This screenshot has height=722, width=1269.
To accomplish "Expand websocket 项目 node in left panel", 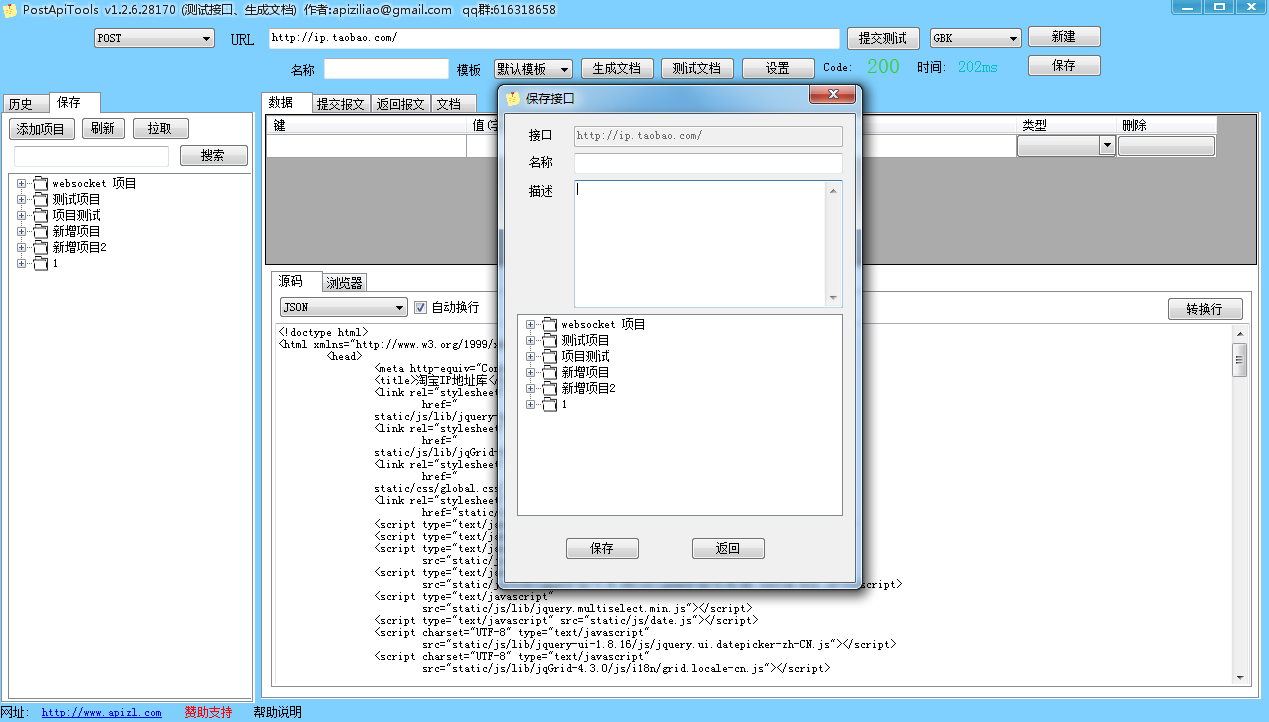I will pyautogui.click(x=22, y=184).
